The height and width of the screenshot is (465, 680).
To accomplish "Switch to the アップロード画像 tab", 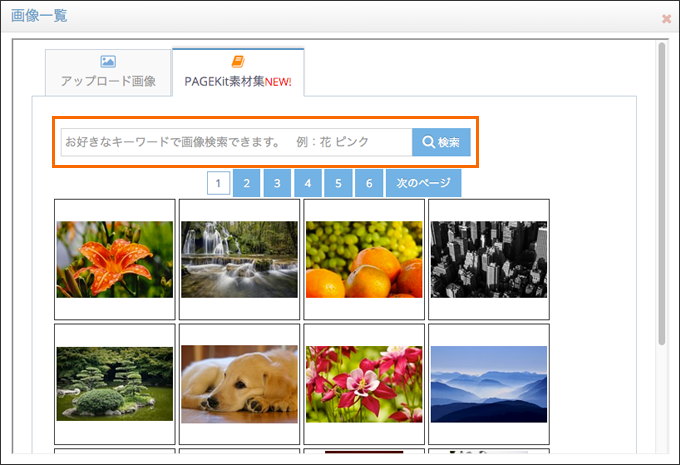I will pyautogui.click(x=108, y=72).
